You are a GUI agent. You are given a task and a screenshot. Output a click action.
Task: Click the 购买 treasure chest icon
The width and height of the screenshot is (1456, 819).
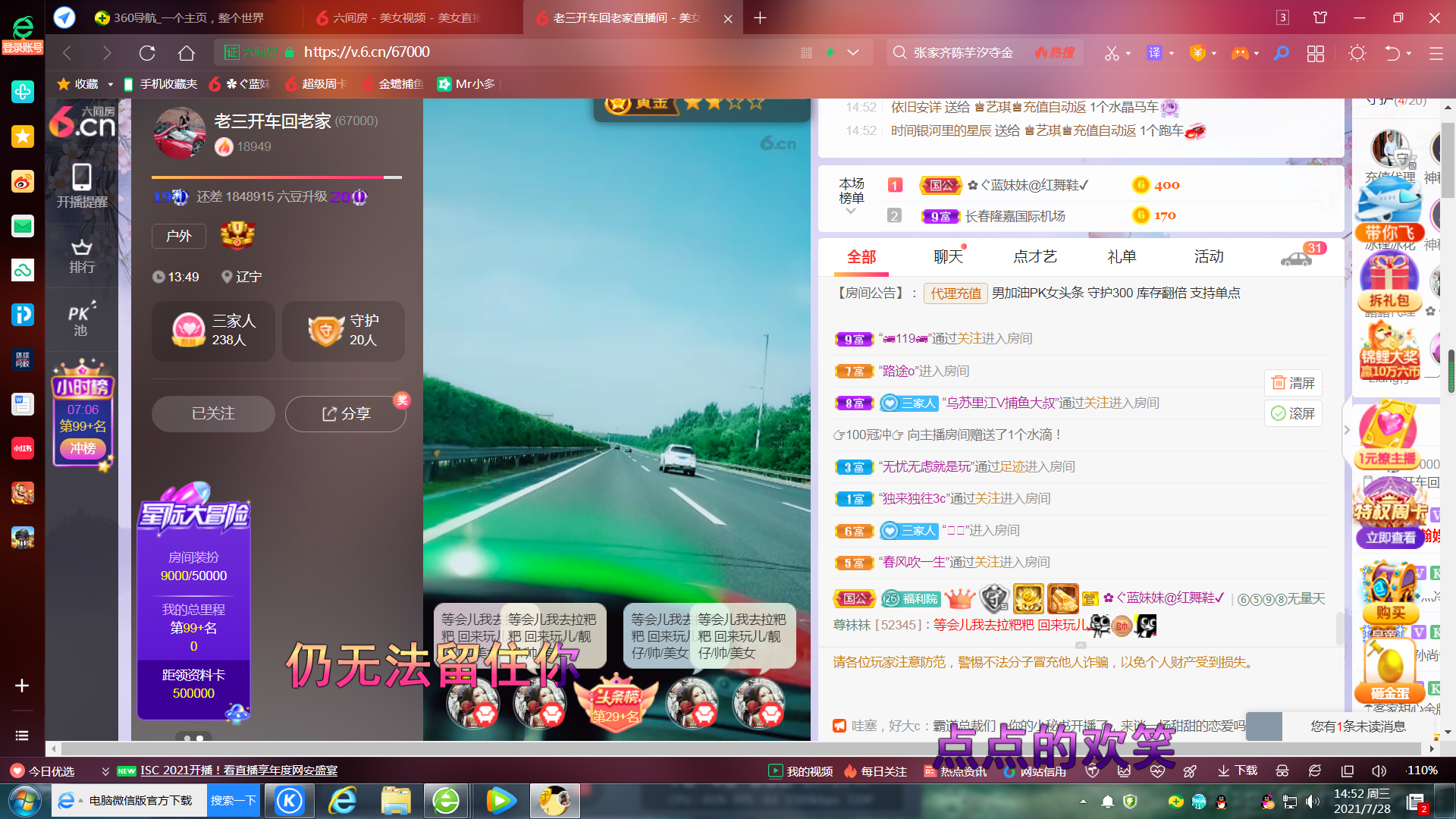pos(1389,593)
